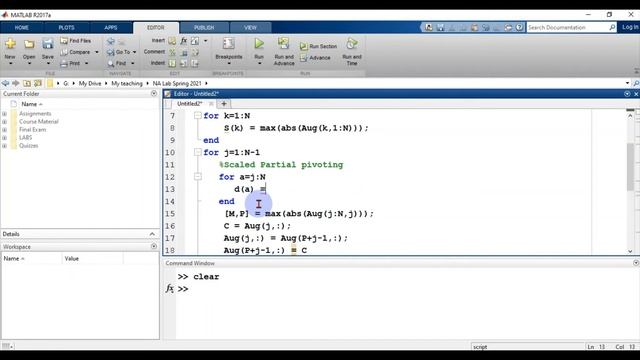Click the Save floppy disk icon
This screenshot has width=640, height=360.
pyautogui.click(x=48, y=44)
